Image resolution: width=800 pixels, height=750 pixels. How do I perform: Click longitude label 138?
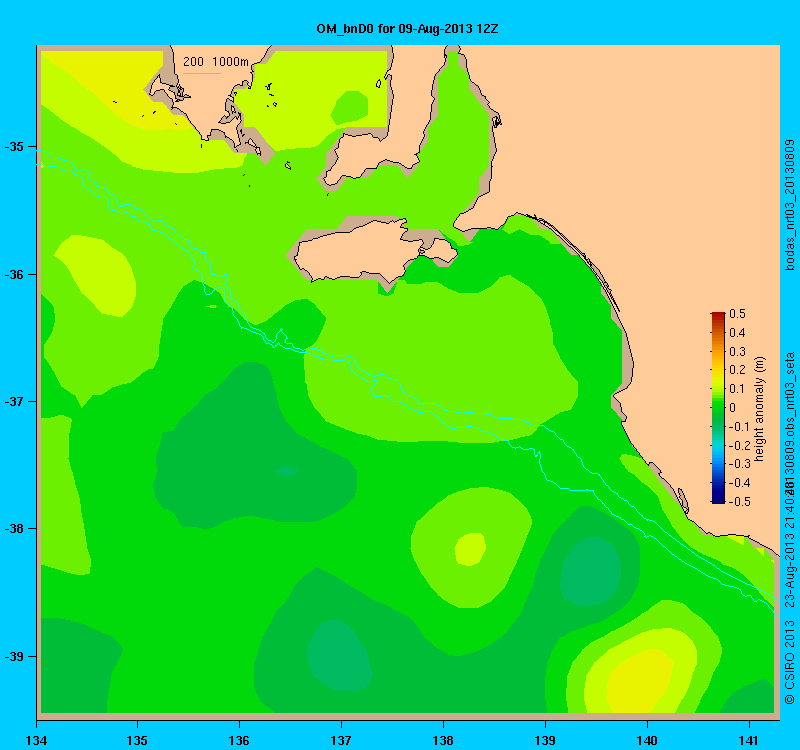[443, 740]
